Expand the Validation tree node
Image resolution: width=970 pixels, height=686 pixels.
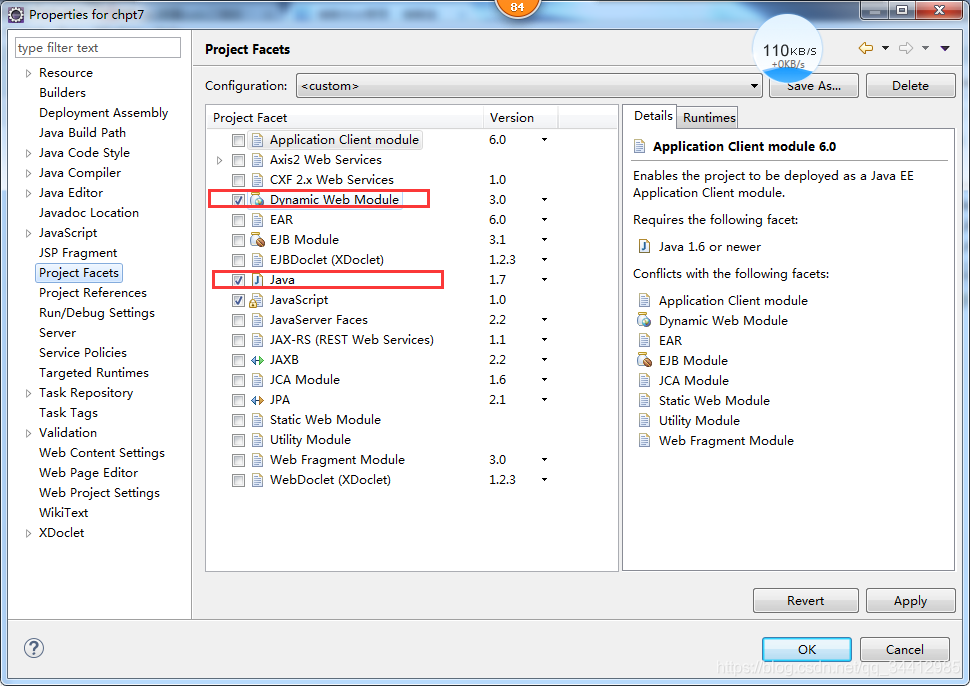(x=28, y=433)
